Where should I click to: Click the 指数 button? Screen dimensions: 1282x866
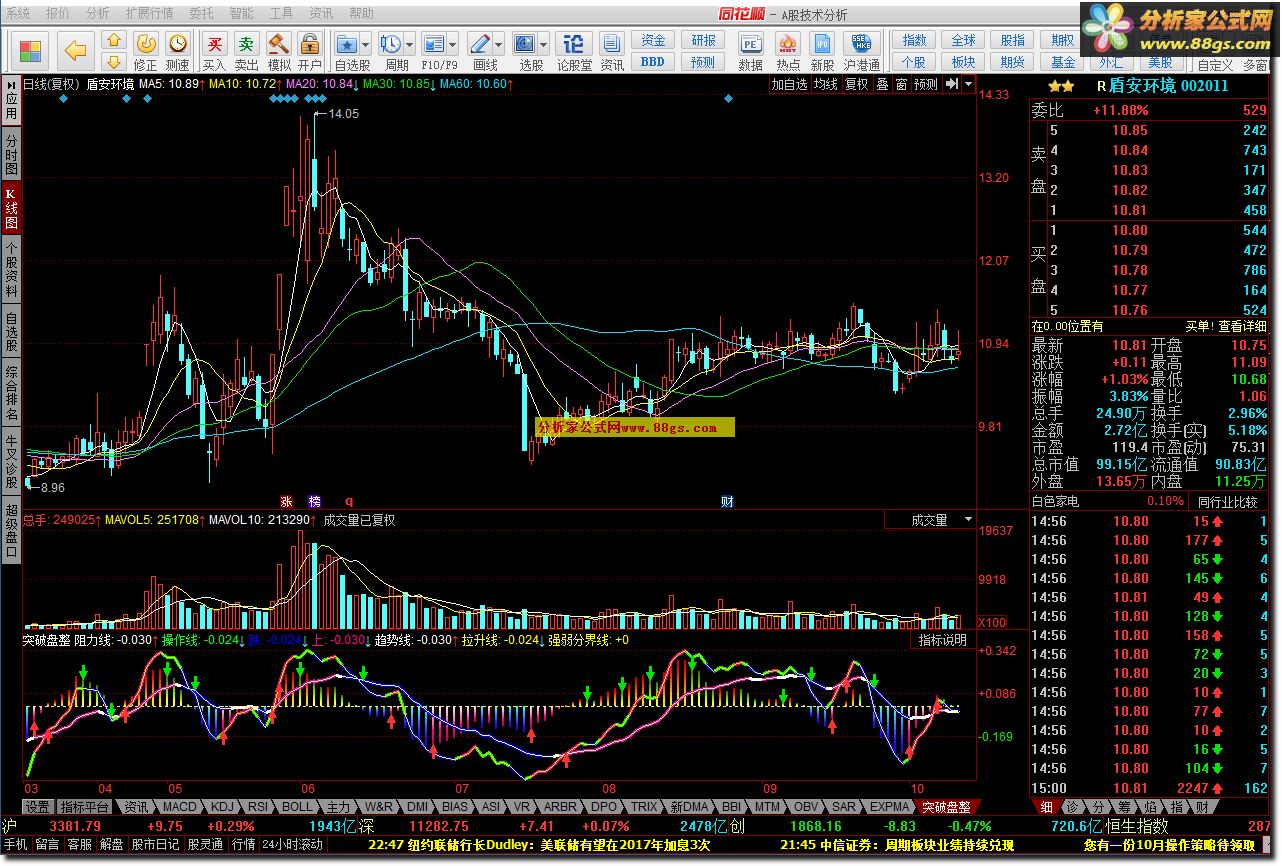(914, 40)
